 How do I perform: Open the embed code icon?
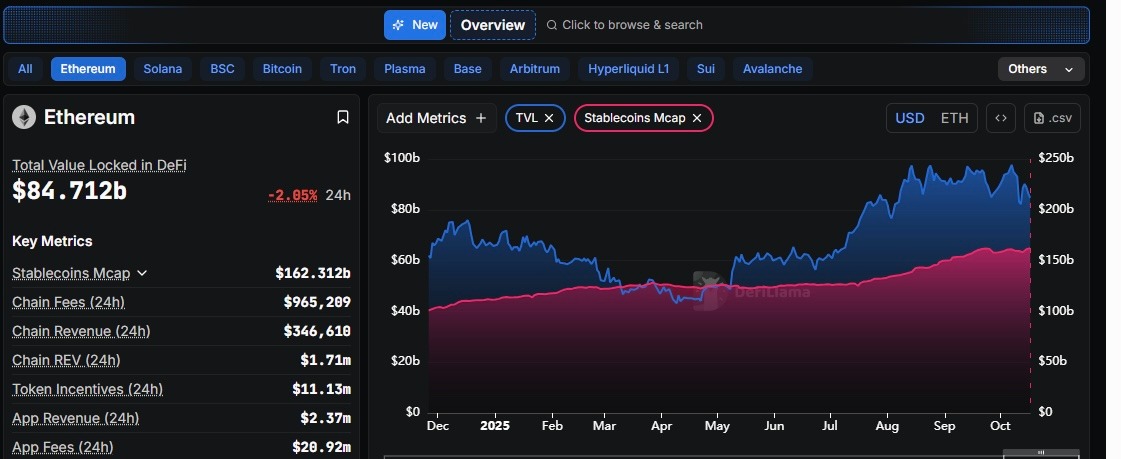coord(1000,118)
